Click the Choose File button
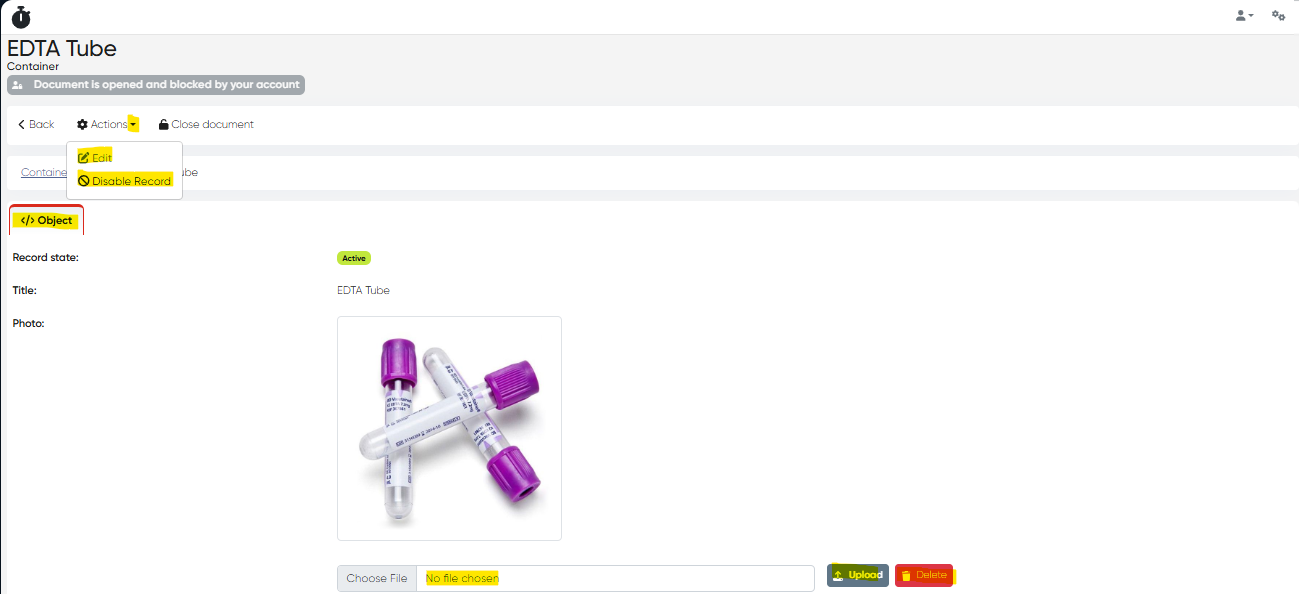 [377, 579]
